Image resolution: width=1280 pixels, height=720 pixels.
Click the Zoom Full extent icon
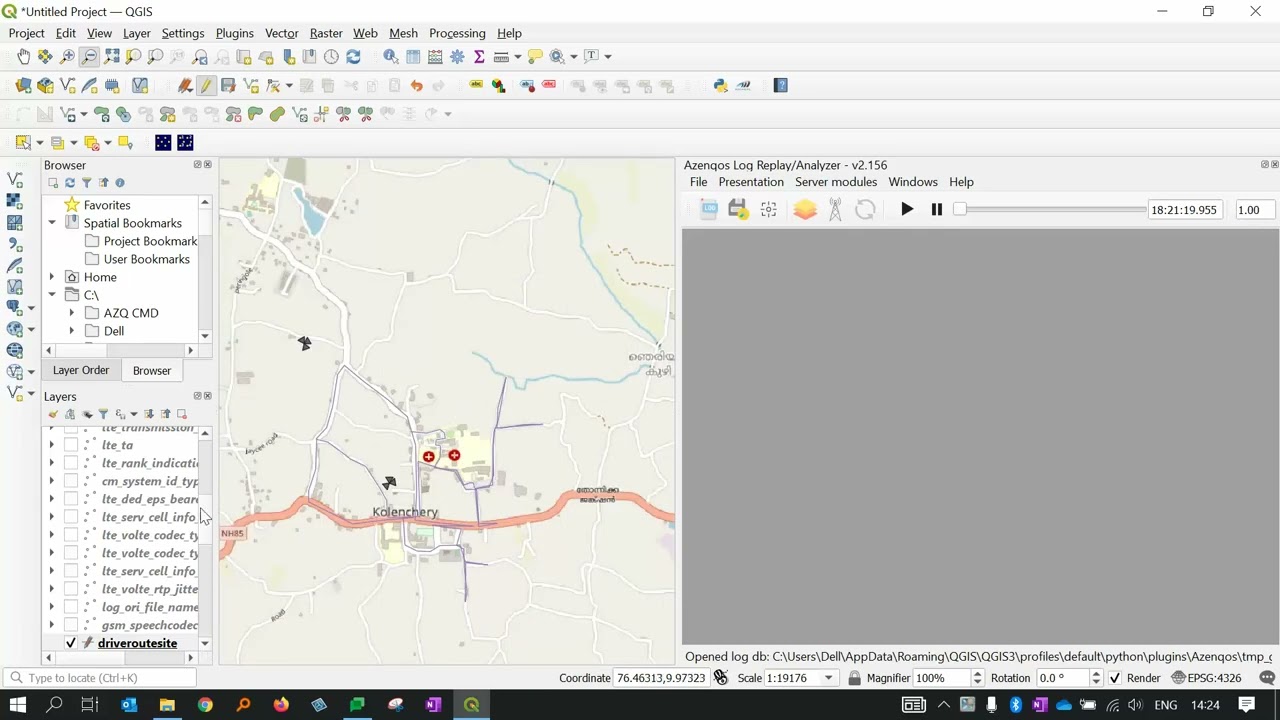click(111, 57)
